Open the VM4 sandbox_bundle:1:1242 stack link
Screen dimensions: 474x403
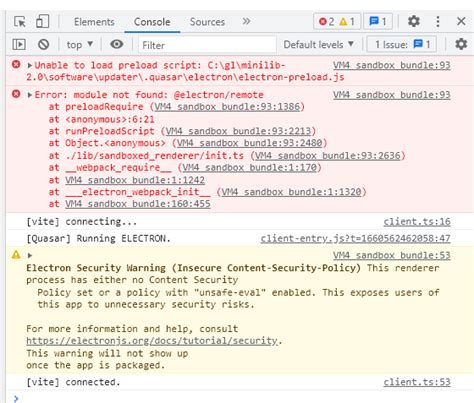coord(135,180)
